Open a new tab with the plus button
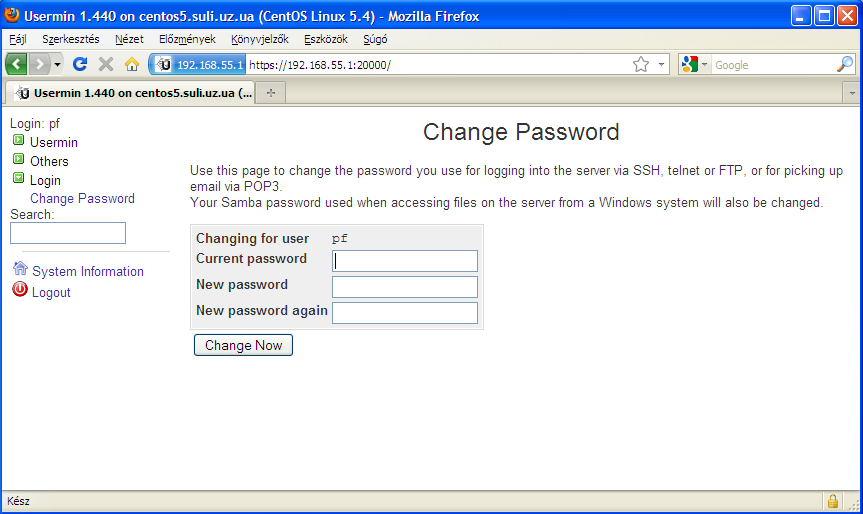863x514 pixels. [x=270, y=92]
